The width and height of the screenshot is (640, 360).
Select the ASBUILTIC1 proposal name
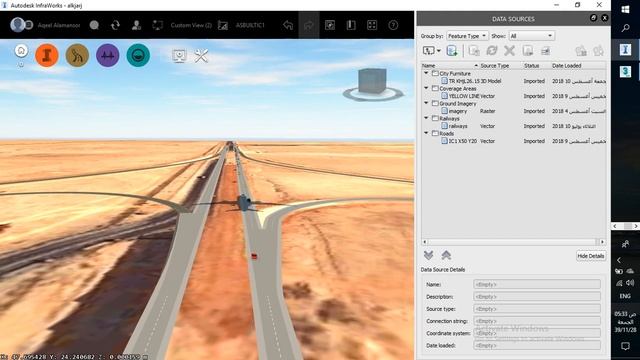250,25
